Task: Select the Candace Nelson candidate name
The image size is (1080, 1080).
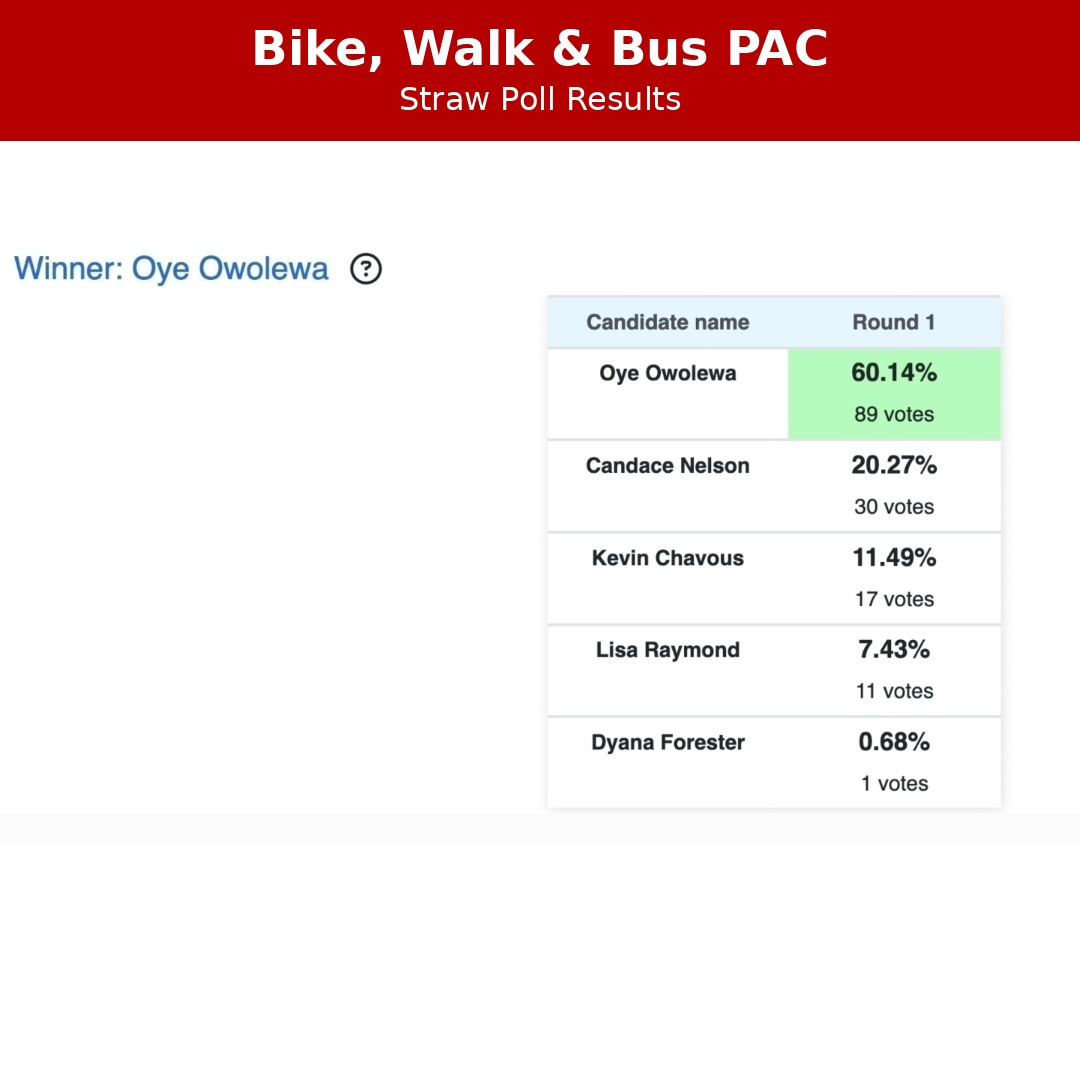Action: [x=667, y=466]
